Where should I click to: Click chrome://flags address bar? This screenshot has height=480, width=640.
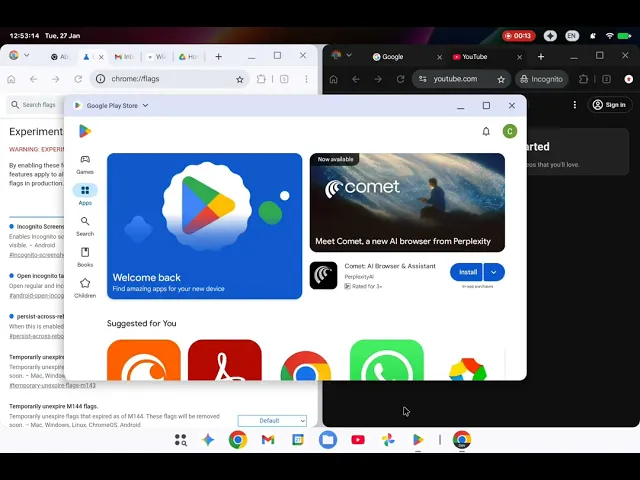click(x=169, y=79)
